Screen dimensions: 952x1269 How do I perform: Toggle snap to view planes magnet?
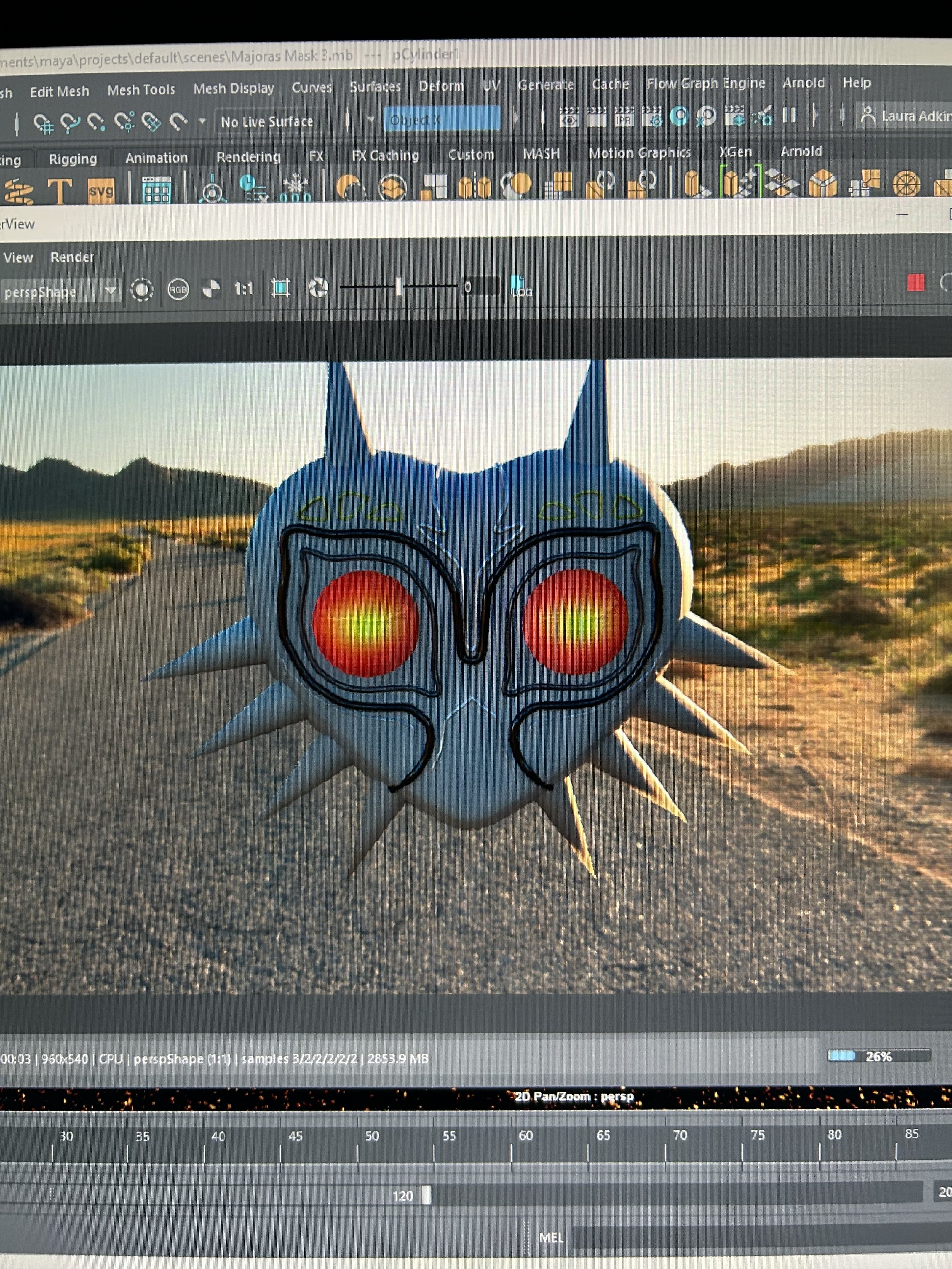(152, 121)
